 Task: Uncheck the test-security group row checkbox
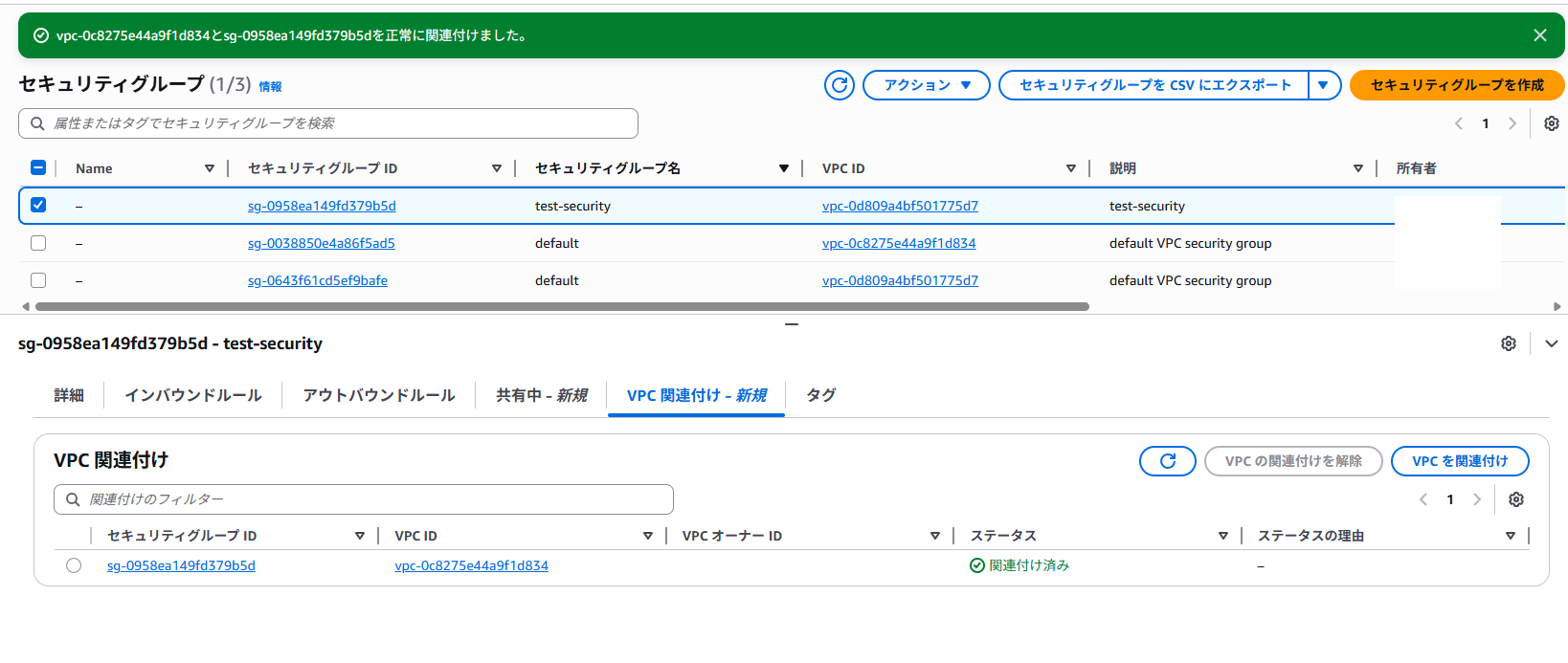[38, 205]
